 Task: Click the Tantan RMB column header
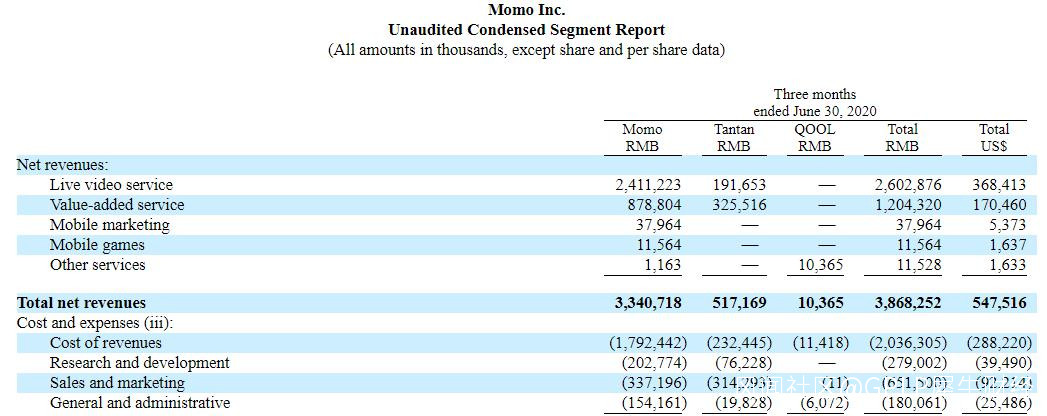click(x=735, y=138)
